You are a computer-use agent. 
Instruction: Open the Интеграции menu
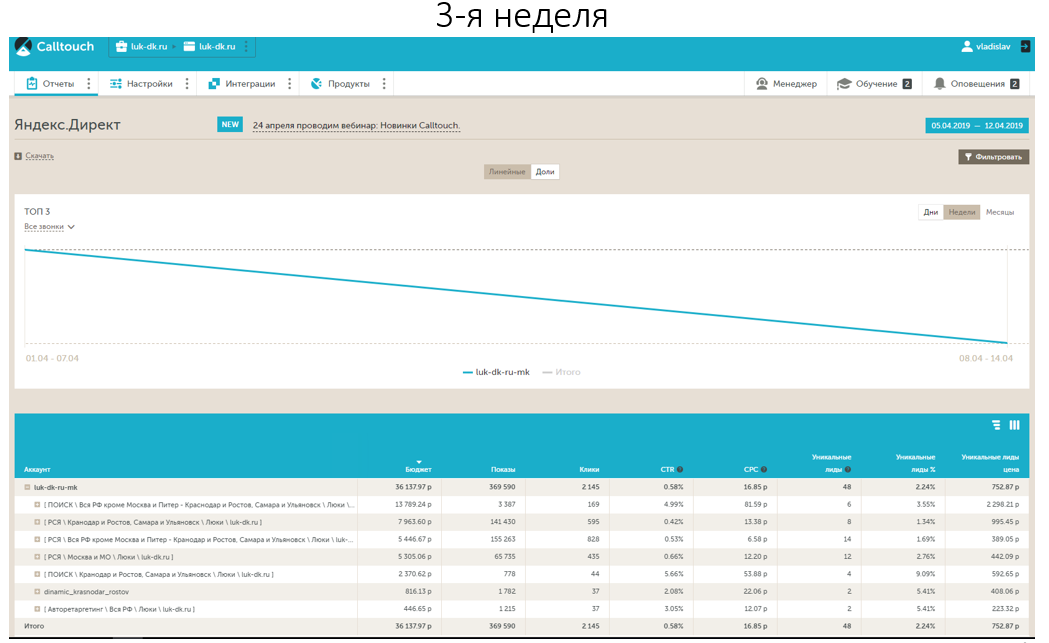[242, 84]
